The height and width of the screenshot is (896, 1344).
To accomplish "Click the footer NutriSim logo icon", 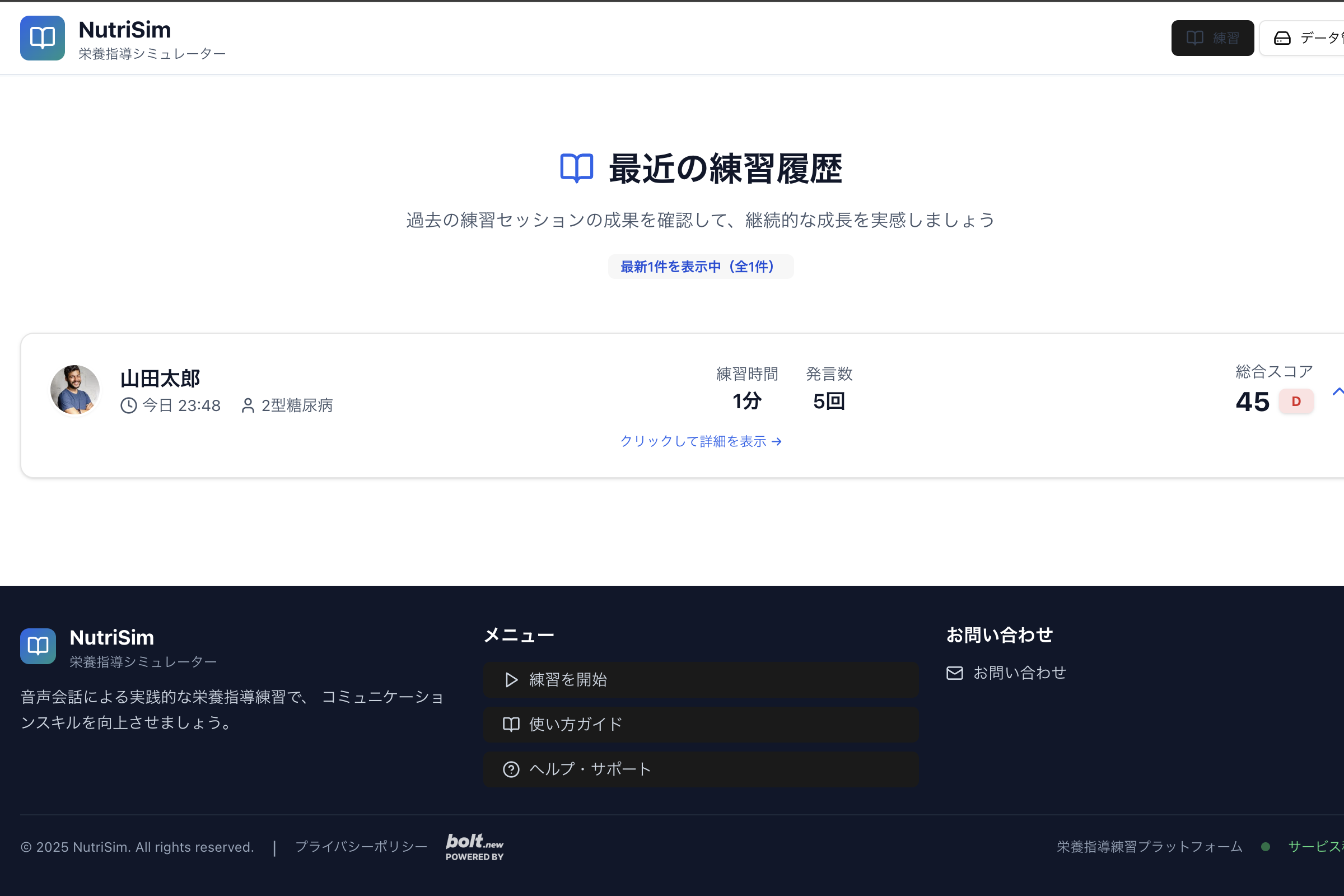I will pyautogui.click(x=38, y=646).
